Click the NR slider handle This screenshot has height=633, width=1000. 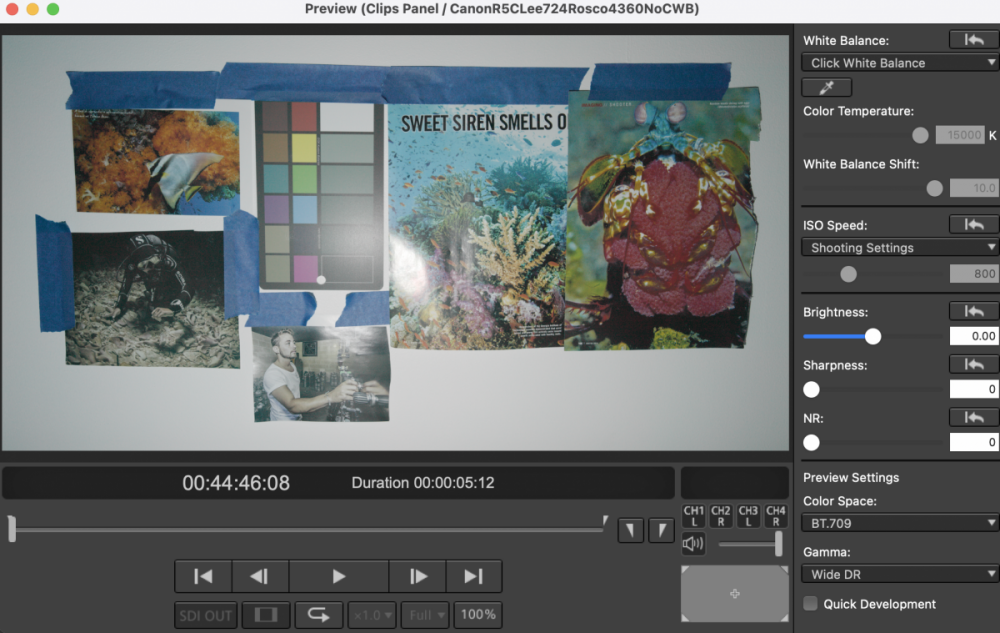[x=811, y=442]
